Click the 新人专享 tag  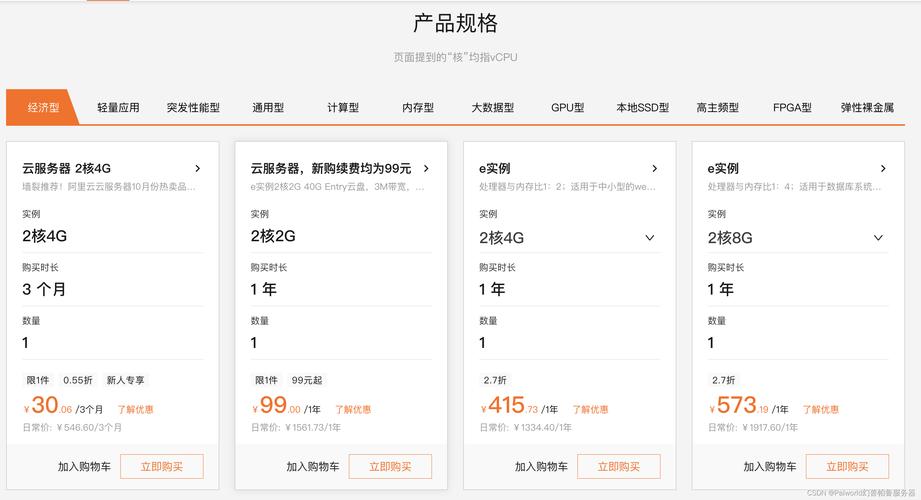click(x=125, y=380)
